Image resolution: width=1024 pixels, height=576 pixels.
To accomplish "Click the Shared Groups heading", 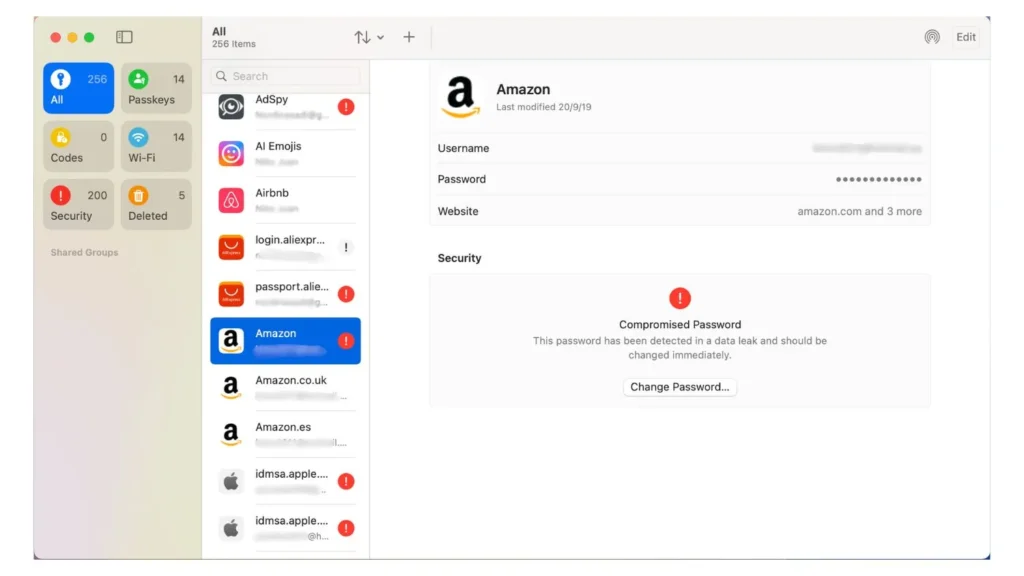I will [84, 253].
